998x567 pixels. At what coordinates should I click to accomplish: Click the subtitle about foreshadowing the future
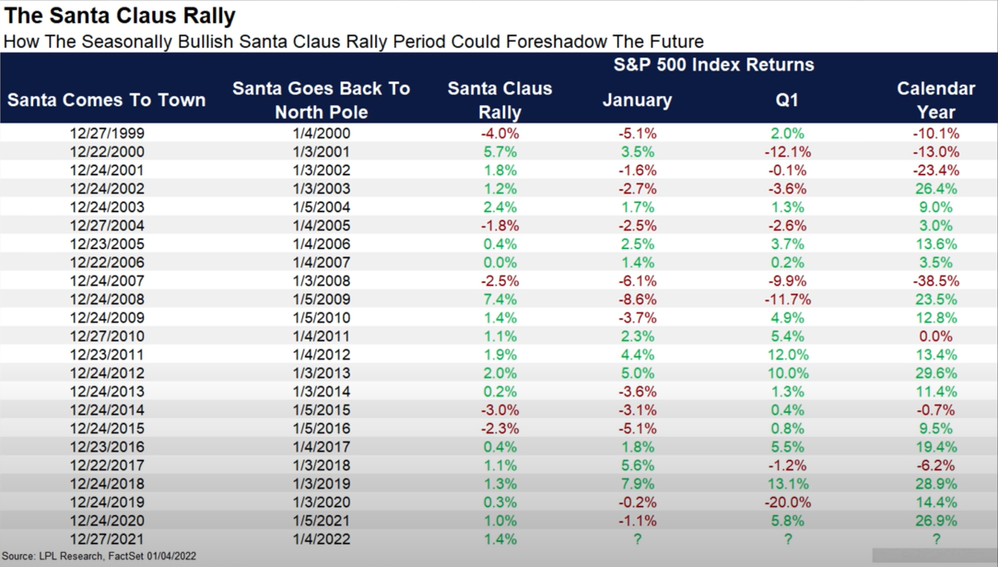point(354,42)
